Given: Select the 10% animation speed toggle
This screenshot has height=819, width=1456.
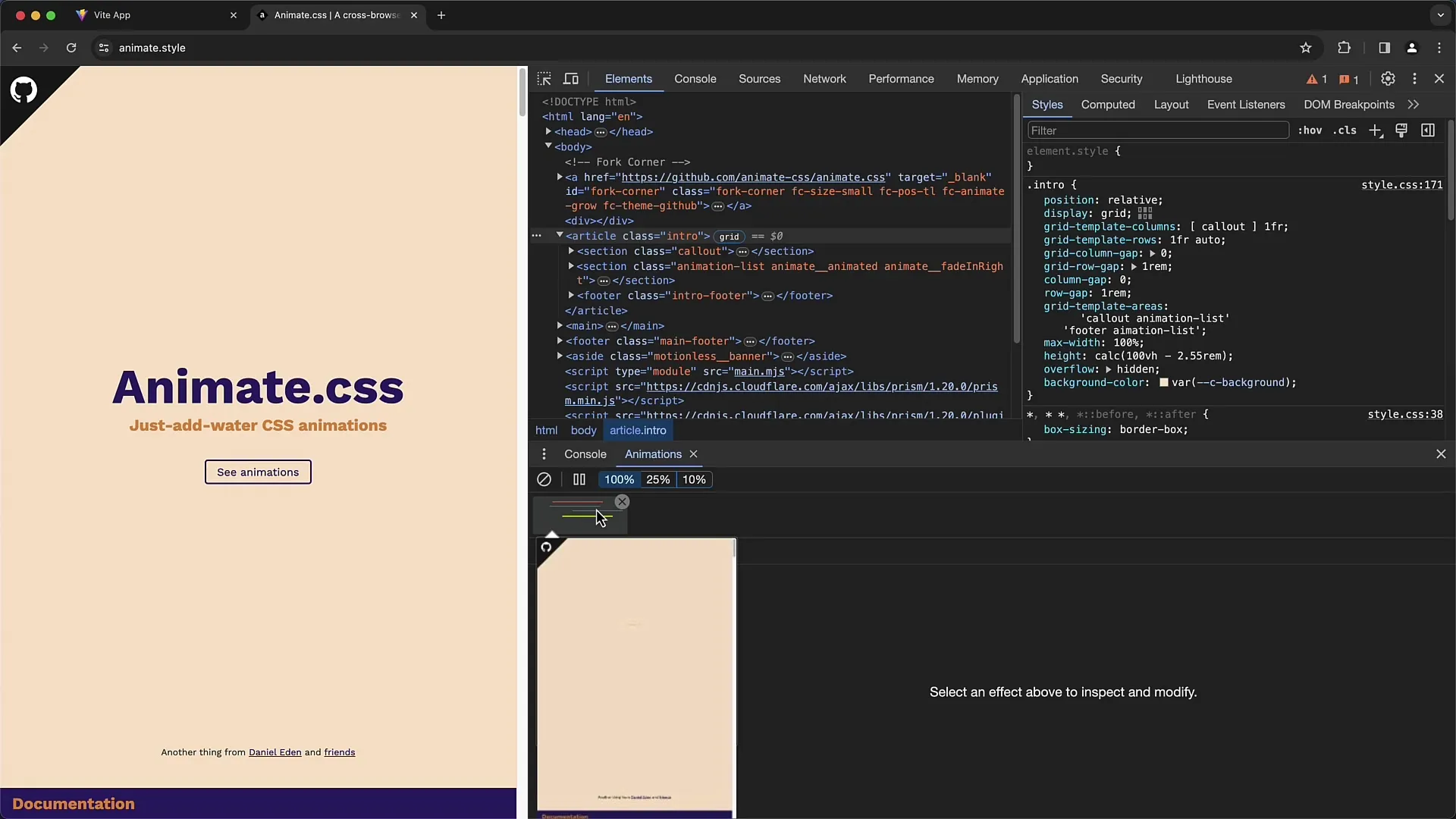Looking at the screenshot, I should tap(694, 479).
